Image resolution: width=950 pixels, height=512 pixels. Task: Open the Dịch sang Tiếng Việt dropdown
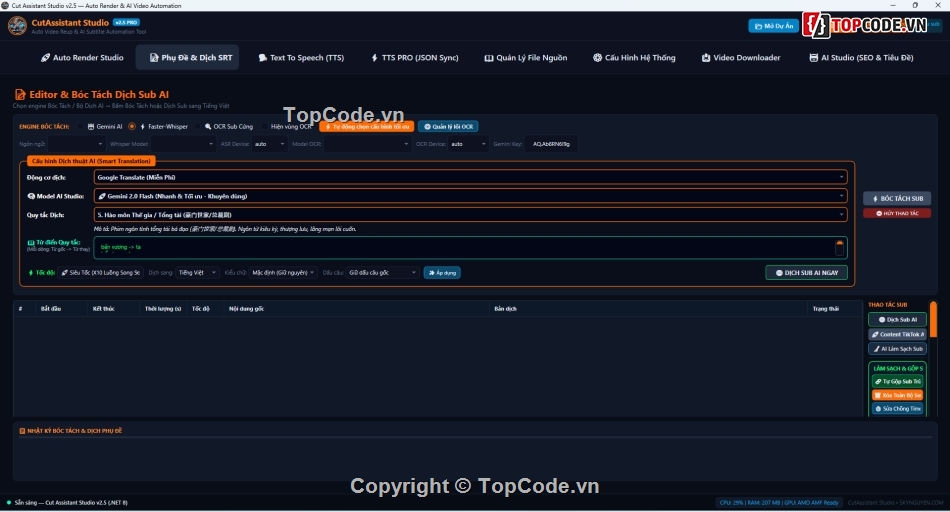tap(197, 273)
